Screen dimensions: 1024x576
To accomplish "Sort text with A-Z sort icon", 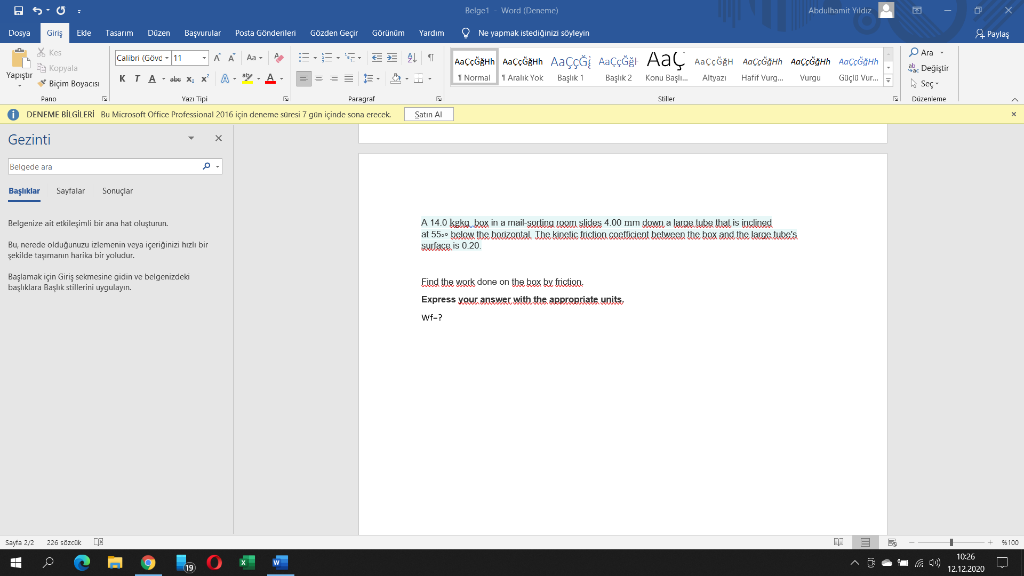I will [411, 57].
